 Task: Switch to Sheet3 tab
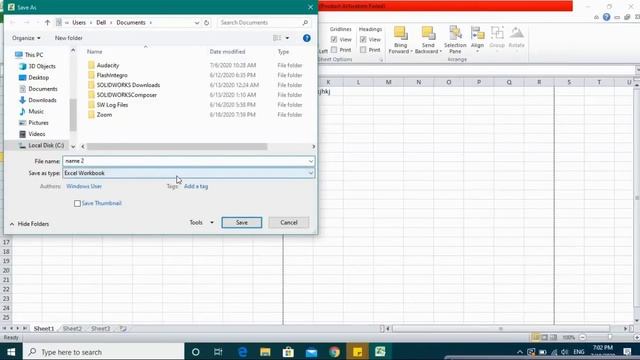[x=100, y=329]
